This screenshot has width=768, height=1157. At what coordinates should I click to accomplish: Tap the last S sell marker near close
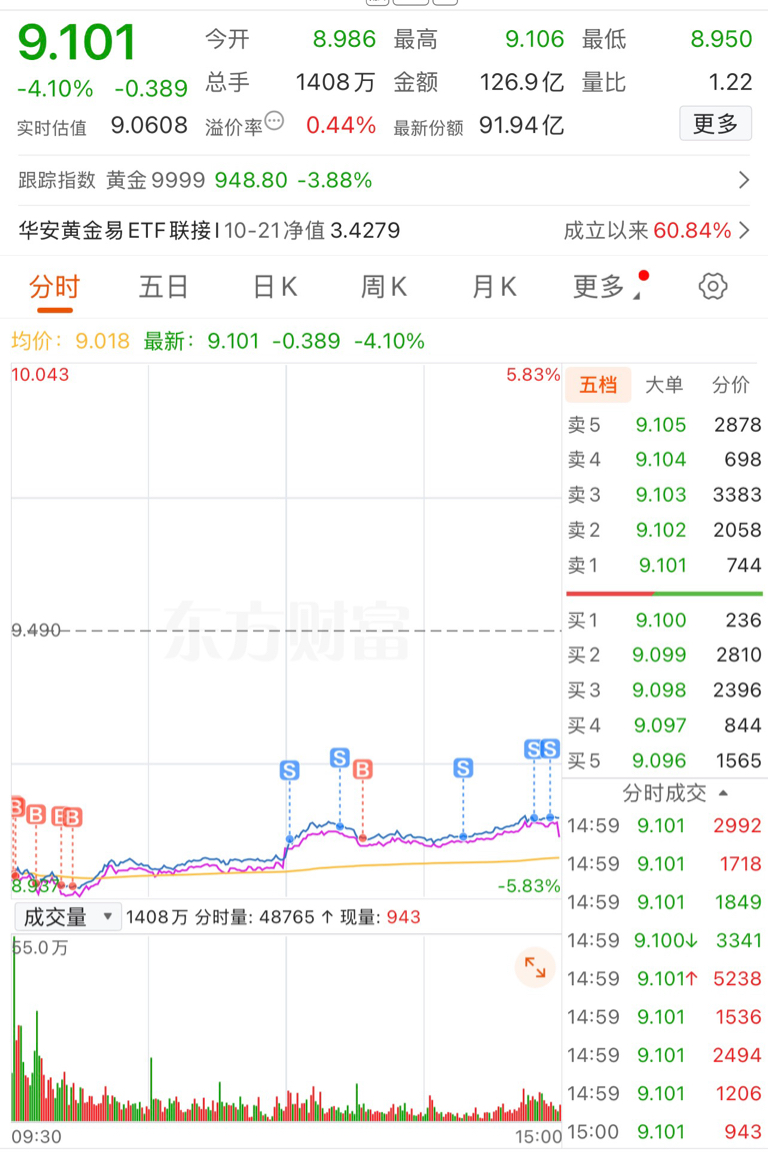point(550,750)
